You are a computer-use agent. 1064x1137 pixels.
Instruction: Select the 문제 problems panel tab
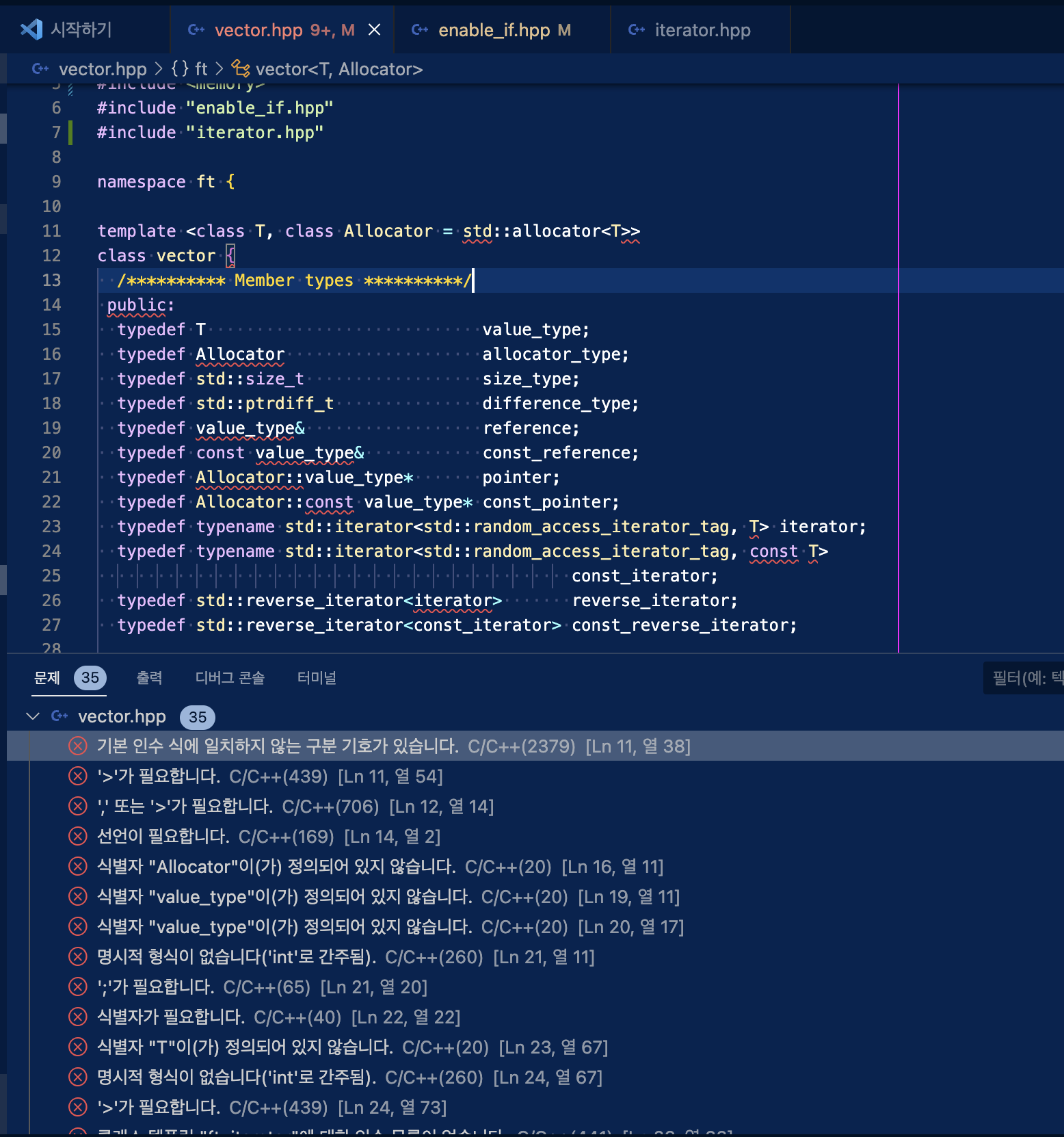point(47,678)
